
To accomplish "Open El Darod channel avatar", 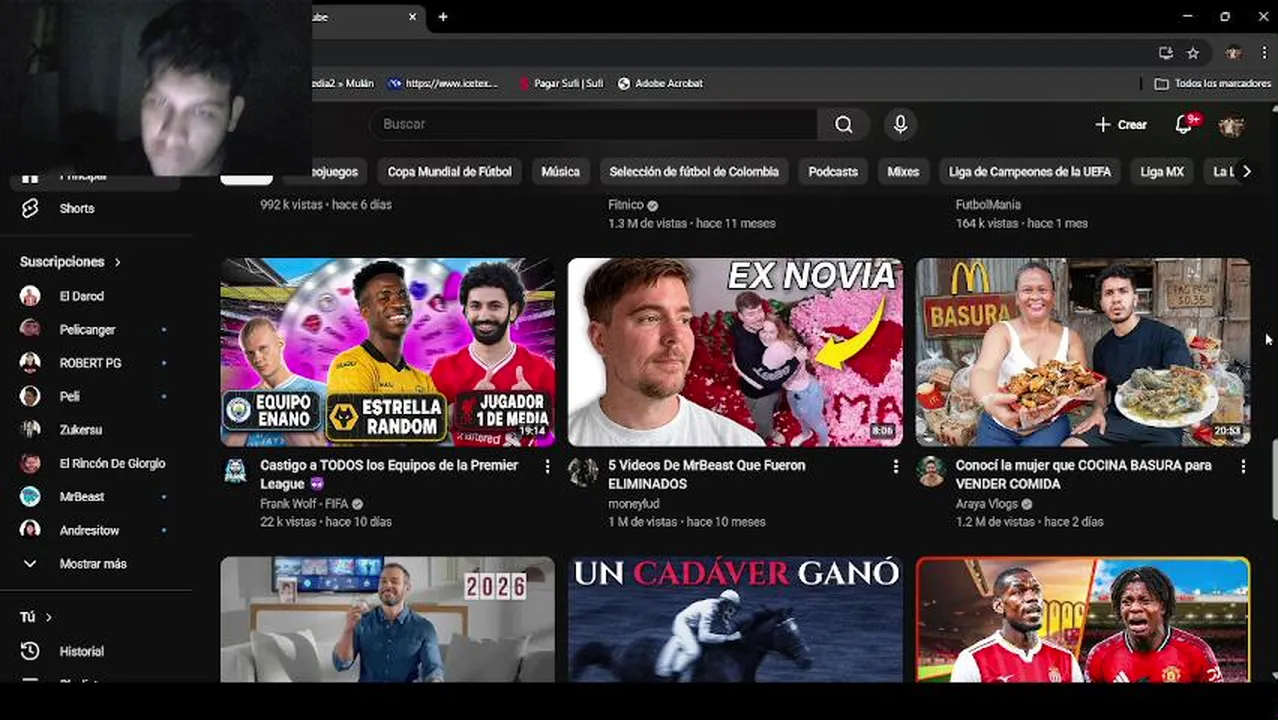I will (30, 296).
